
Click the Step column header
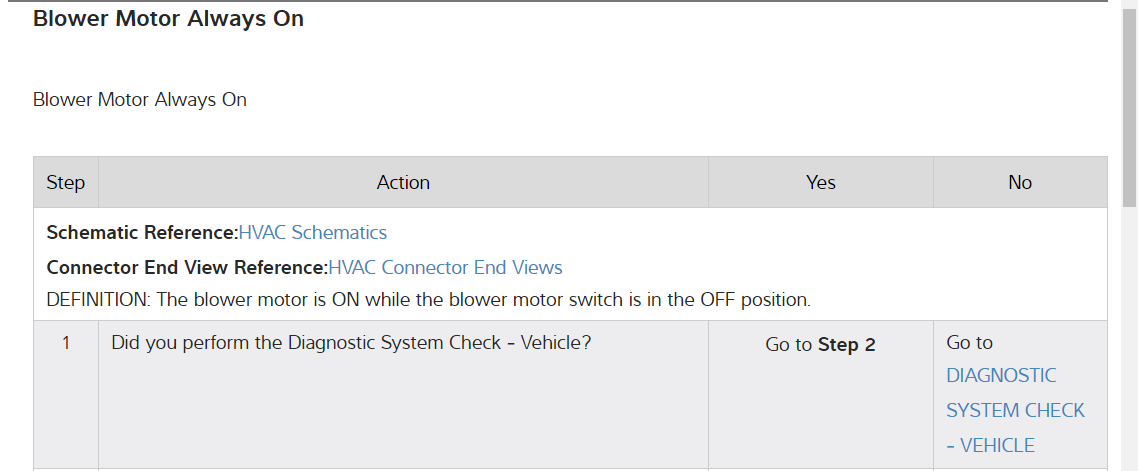coord(66,183)
